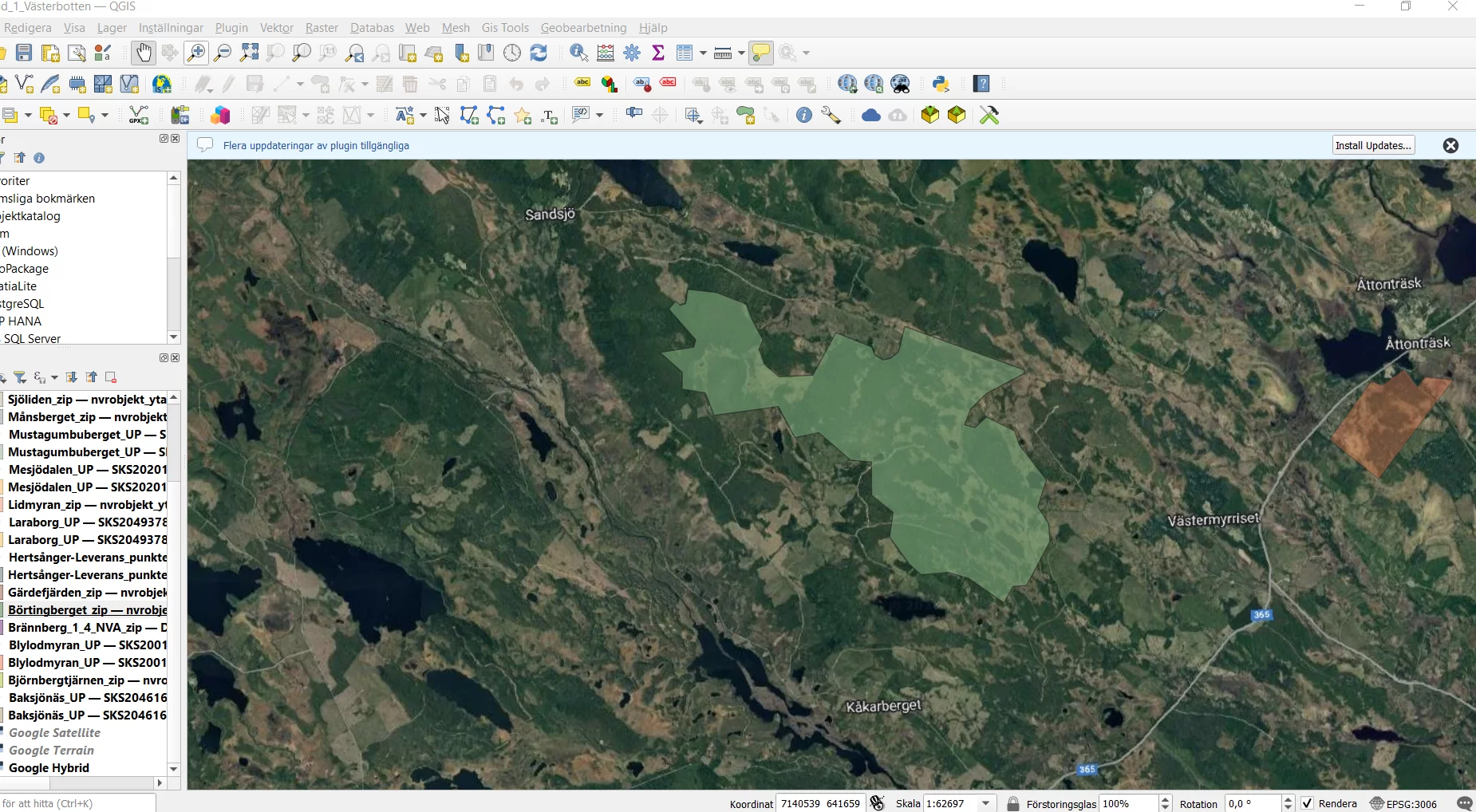Toggle the Rendera checkbox

pos(1307,803)
